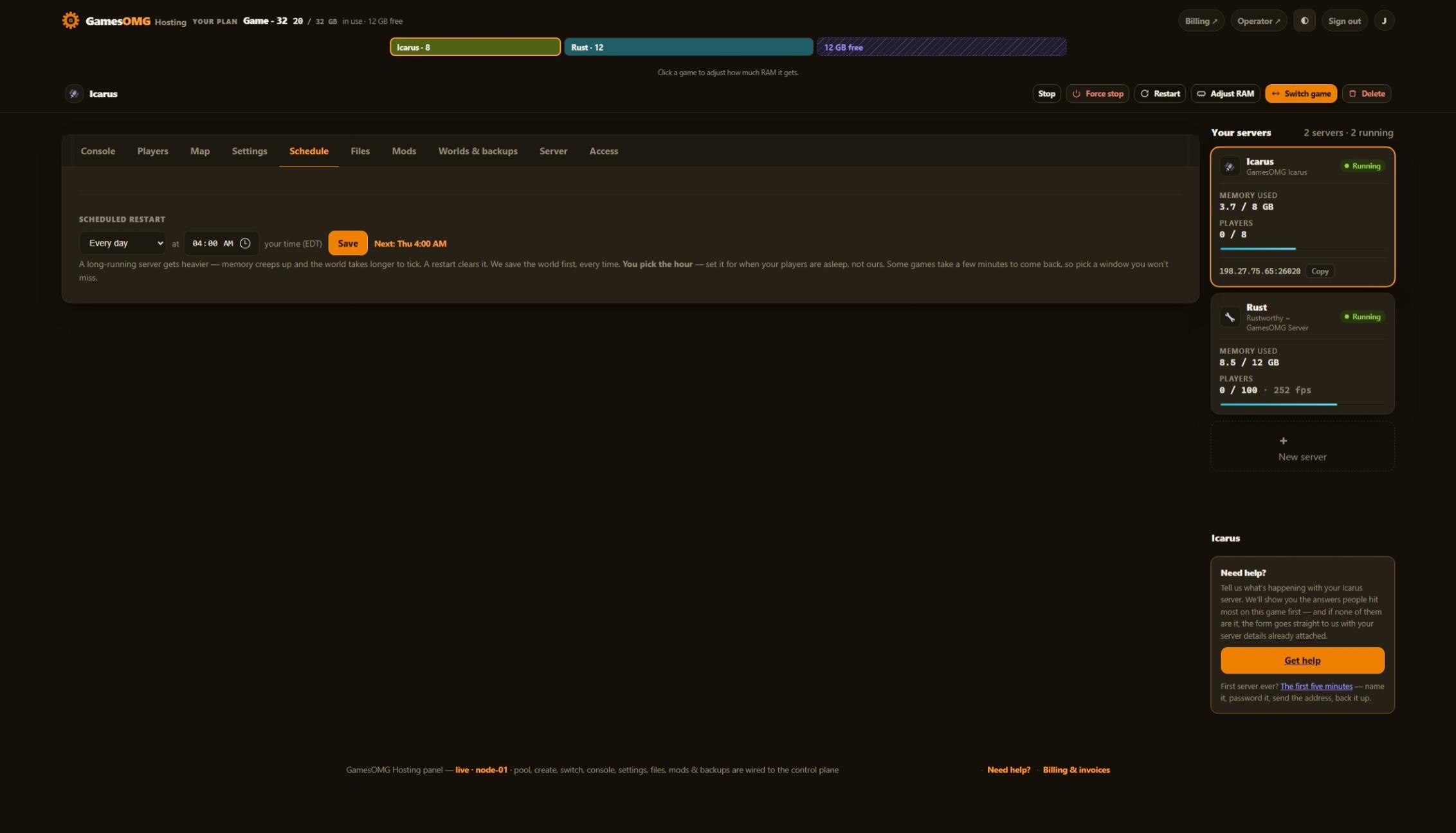Image resolution: width=1456 pixels, height=833 pixels.
Task: Click the footer Need help? link
Action: click(1008, 769)
